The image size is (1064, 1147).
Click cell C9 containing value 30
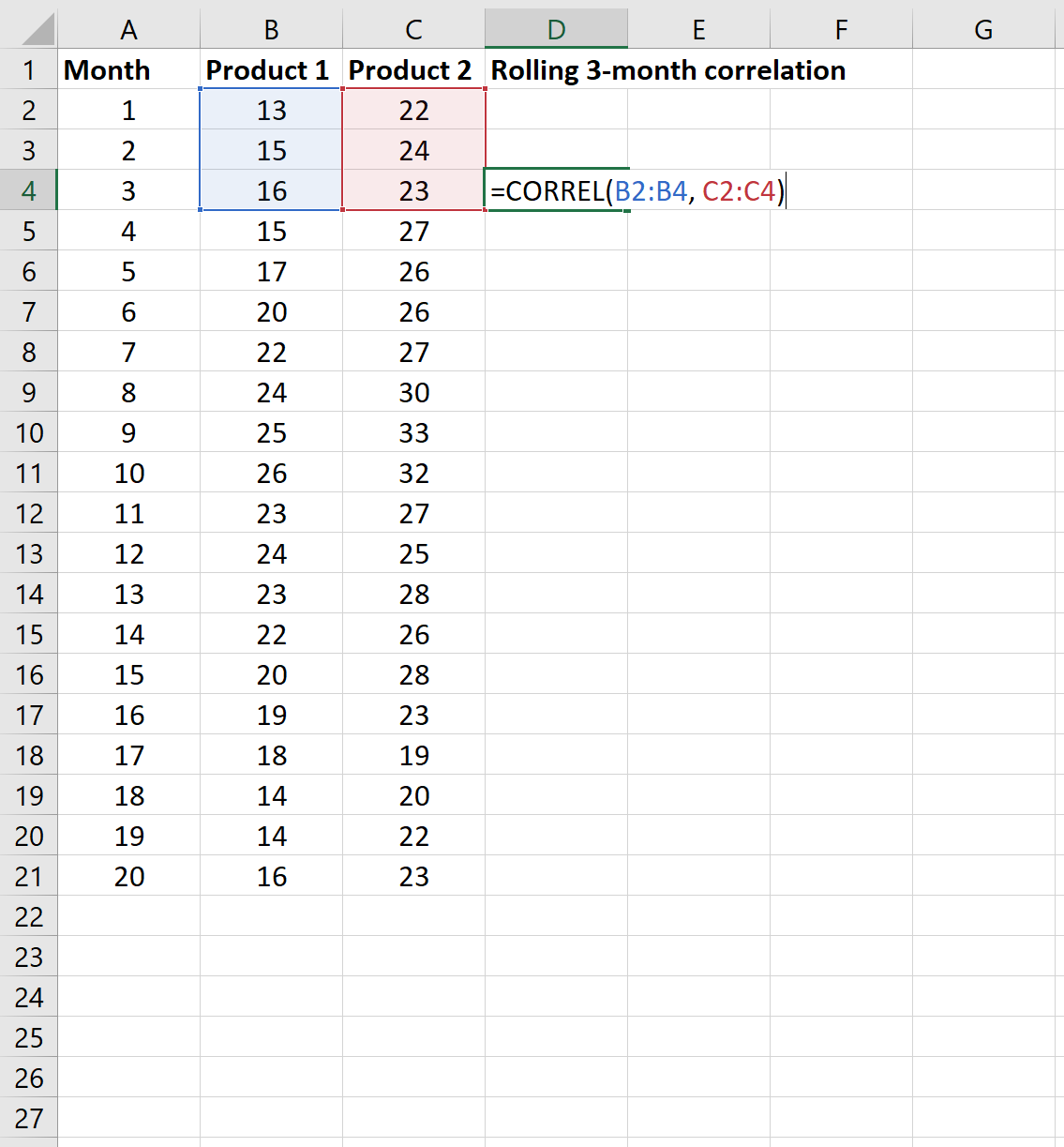(x=413, y=392)
